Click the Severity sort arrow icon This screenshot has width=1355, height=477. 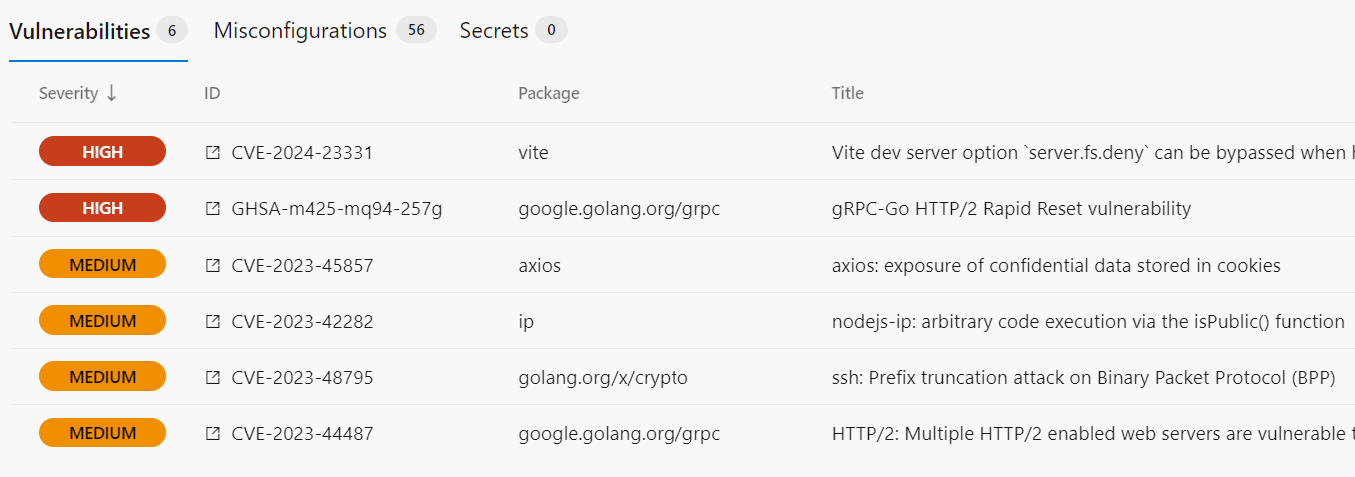[x=111, y=93]
